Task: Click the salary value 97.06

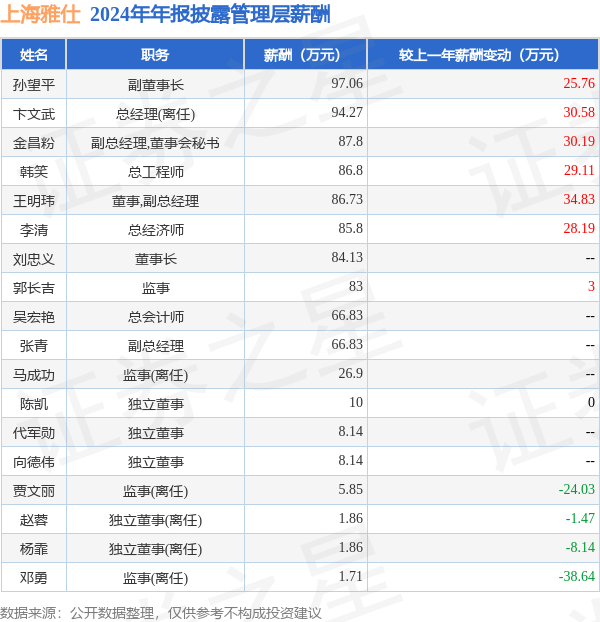Action: click(x=347, y=83)
